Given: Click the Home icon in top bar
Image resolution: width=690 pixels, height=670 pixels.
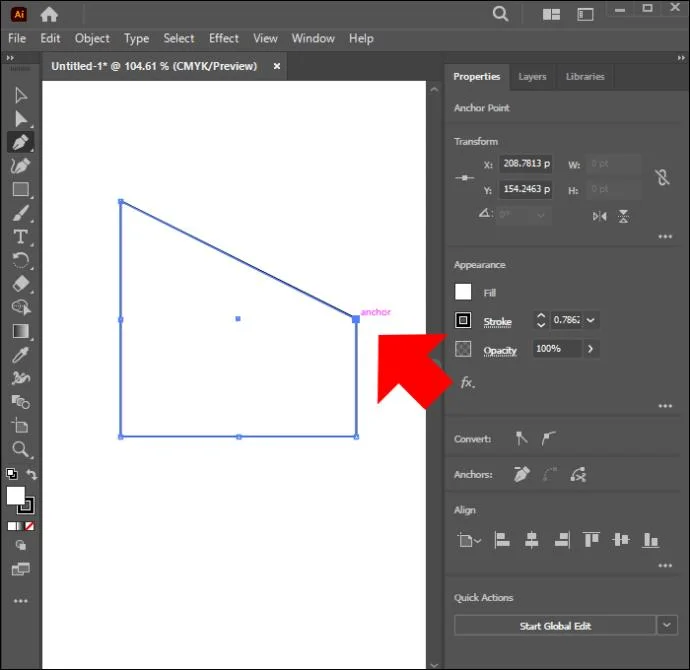Looking at the screenshot, I should [49, 15].
